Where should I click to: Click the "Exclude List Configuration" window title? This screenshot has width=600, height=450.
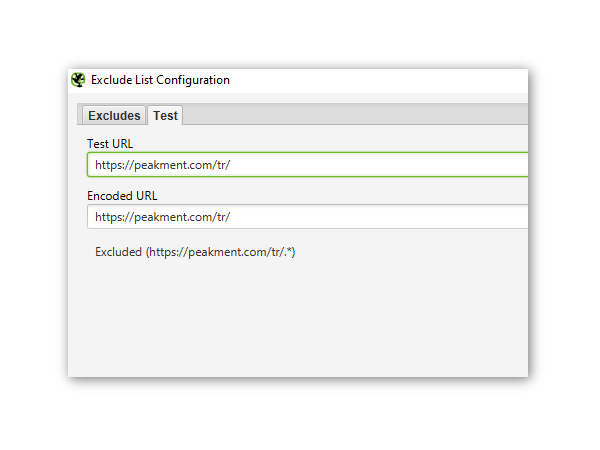(x=160, y=80)
